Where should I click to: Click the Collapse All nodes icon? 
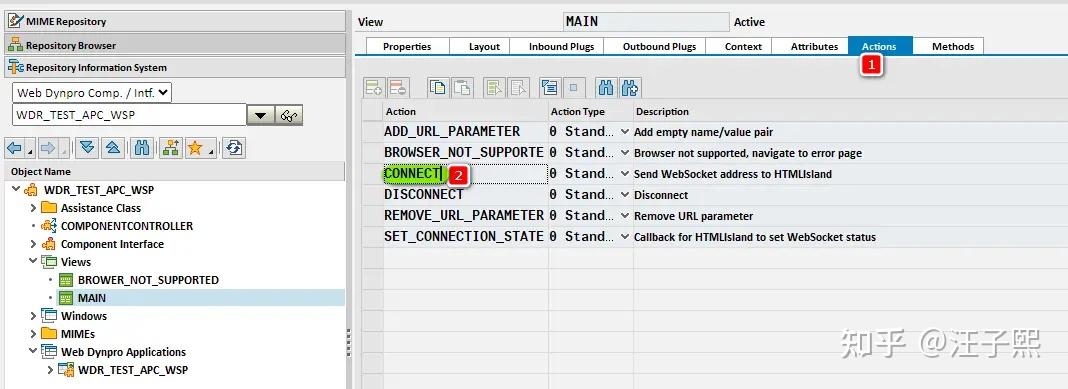pyautogui.click(x=113, y=148)
